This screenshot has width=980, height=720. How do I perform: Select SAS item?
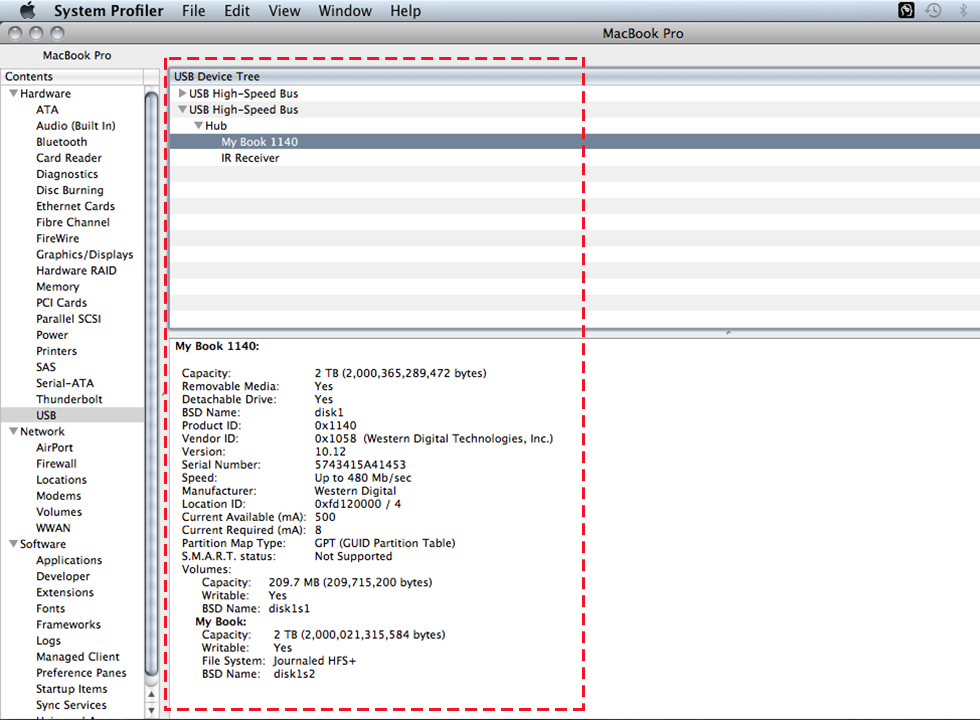[x=46, y=367]
